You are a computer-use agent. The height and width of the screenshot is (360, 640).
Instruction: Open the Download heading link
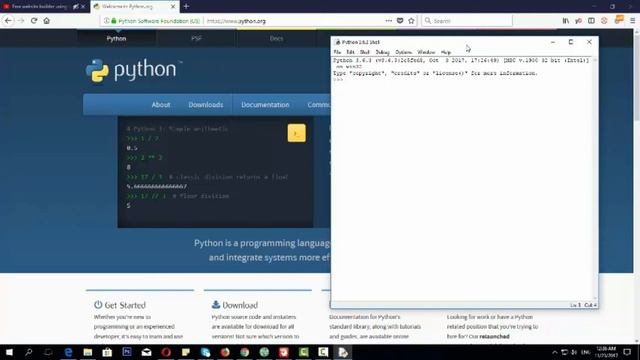pyautogui.click(x=240, y=305)
